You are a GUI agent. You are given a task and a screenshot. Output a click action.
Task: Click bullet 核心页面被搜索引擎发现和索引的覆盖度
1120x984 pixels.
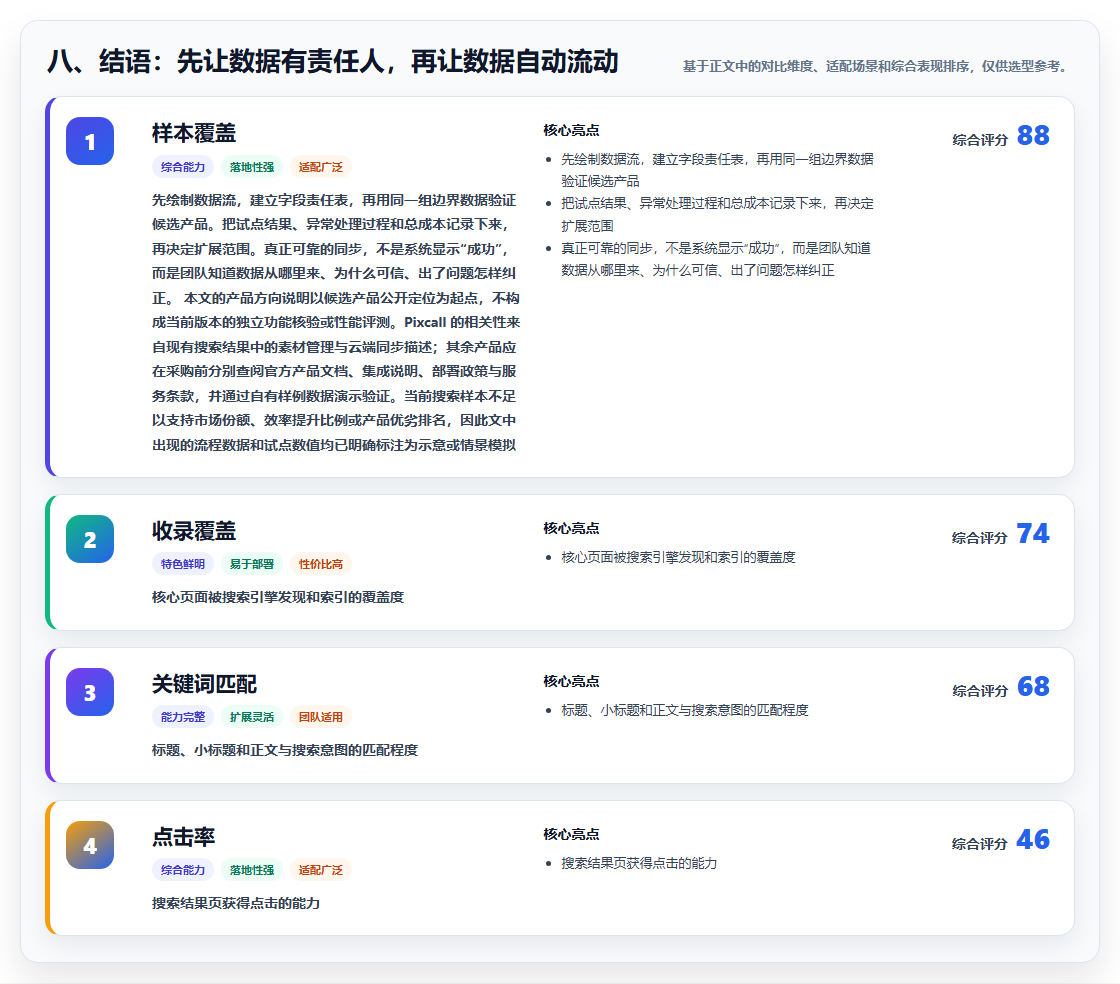coord(678,557)
